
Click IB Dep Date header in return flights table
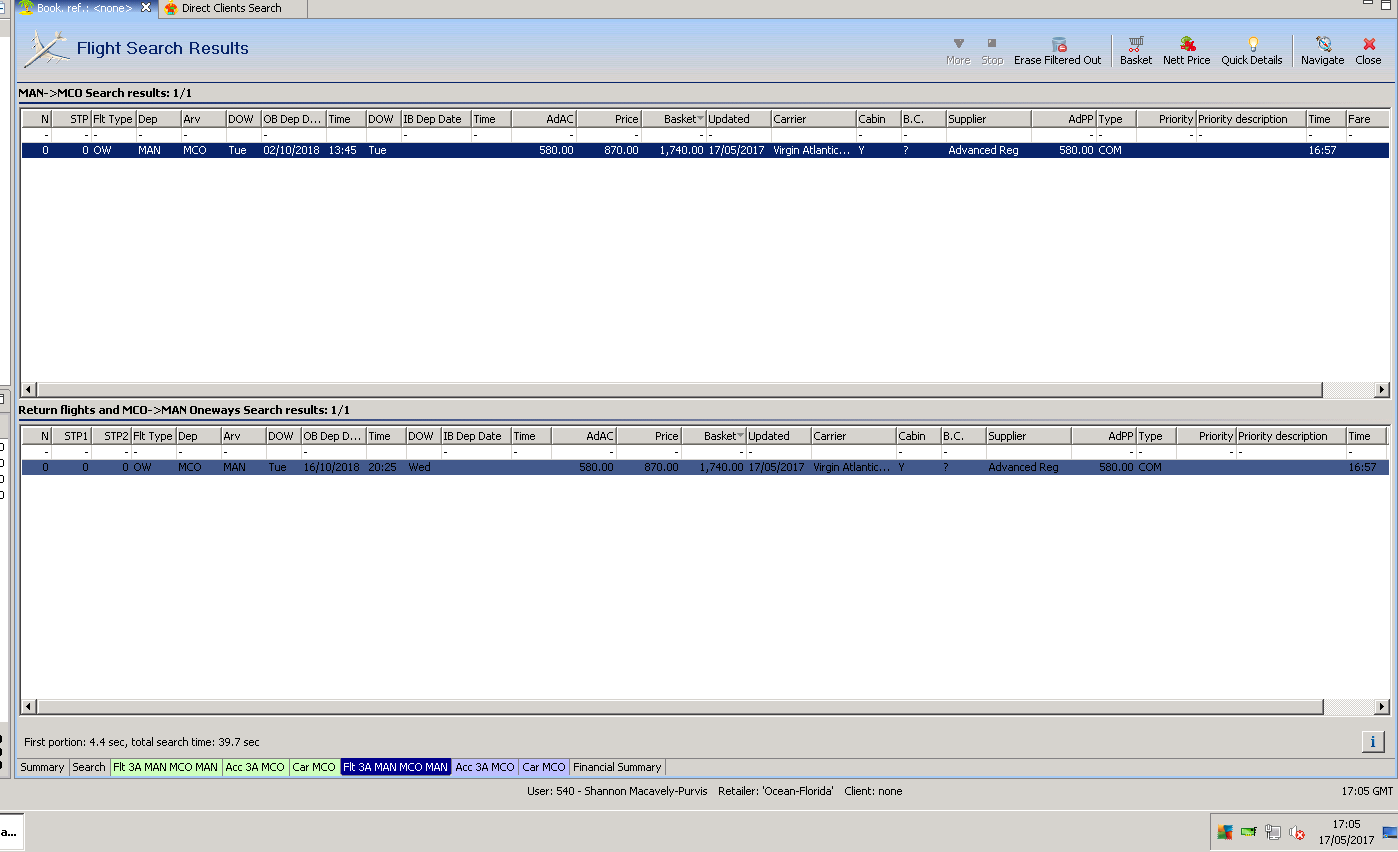[x=476, y=436]
